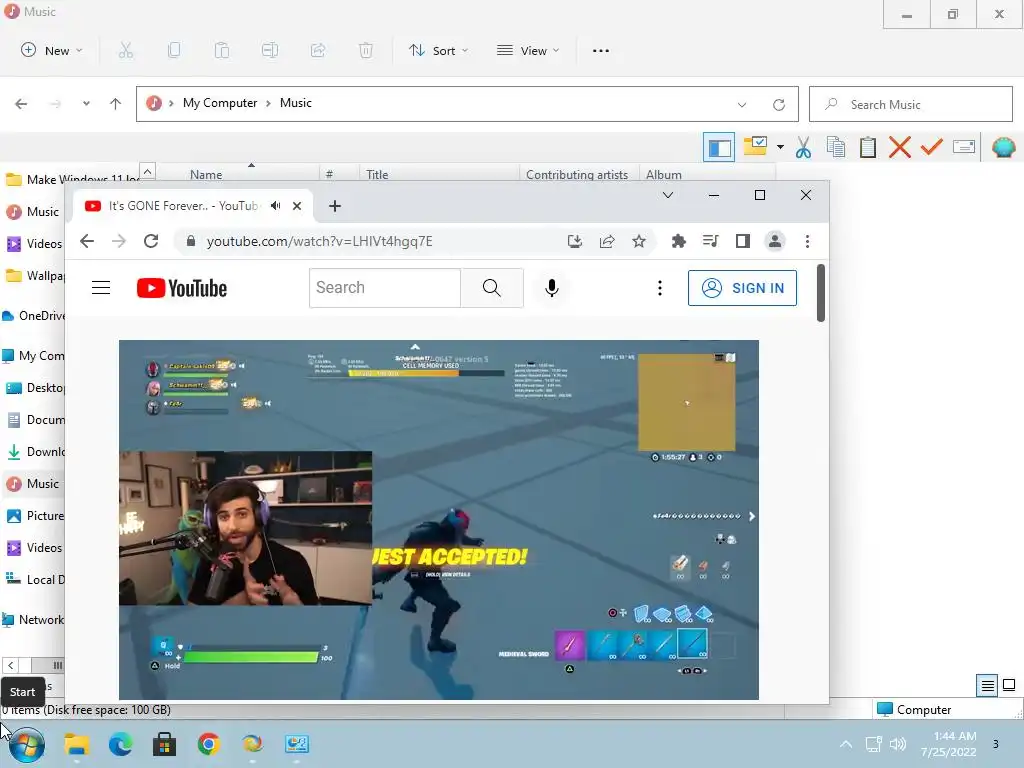The width and height of the screenshot is (1024, 768).
Task: Mute the YouTube tab audio icon
Action: [276, 206]
